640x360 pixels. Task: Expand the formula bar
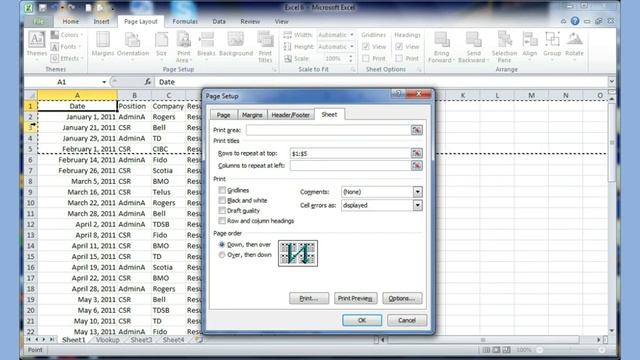[611, 82]
